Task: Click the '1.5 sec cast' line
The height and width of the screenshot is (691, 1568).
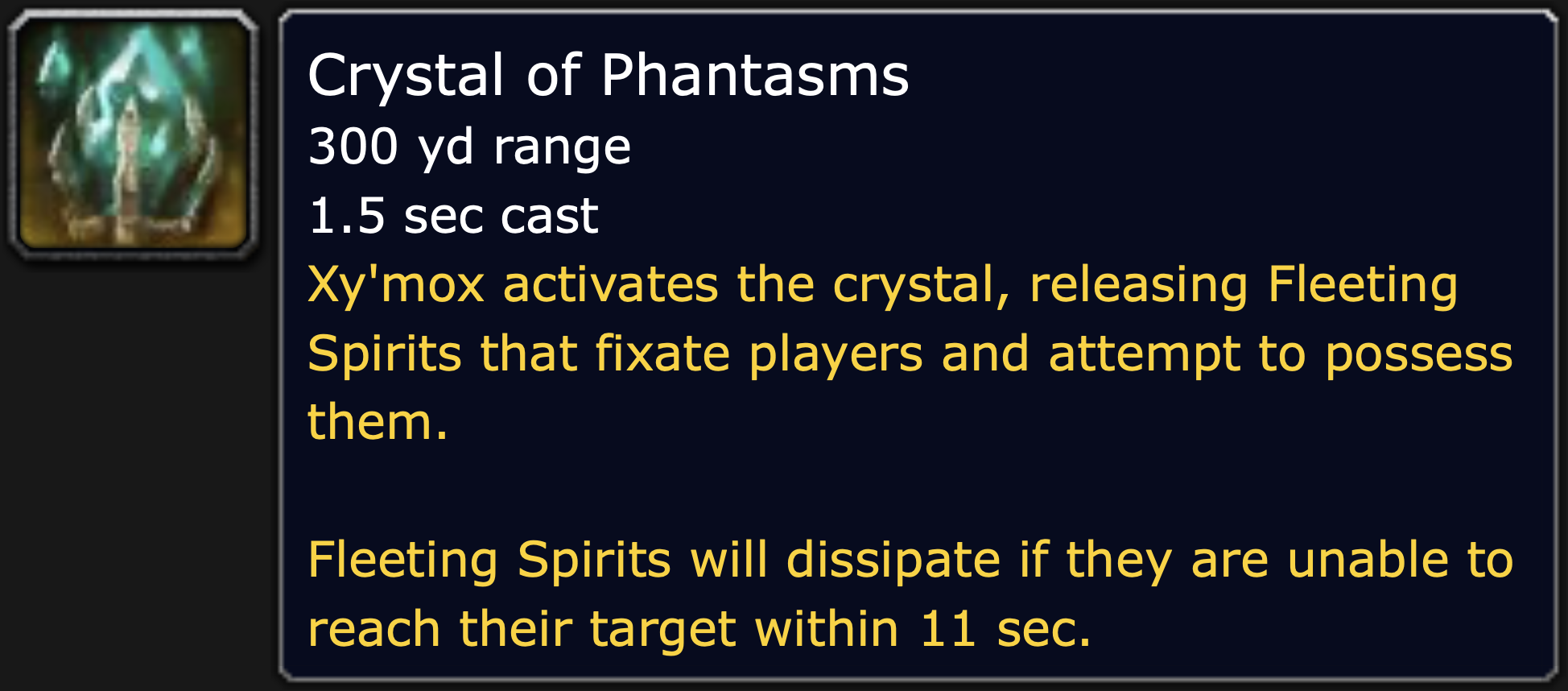Action: 452,216
